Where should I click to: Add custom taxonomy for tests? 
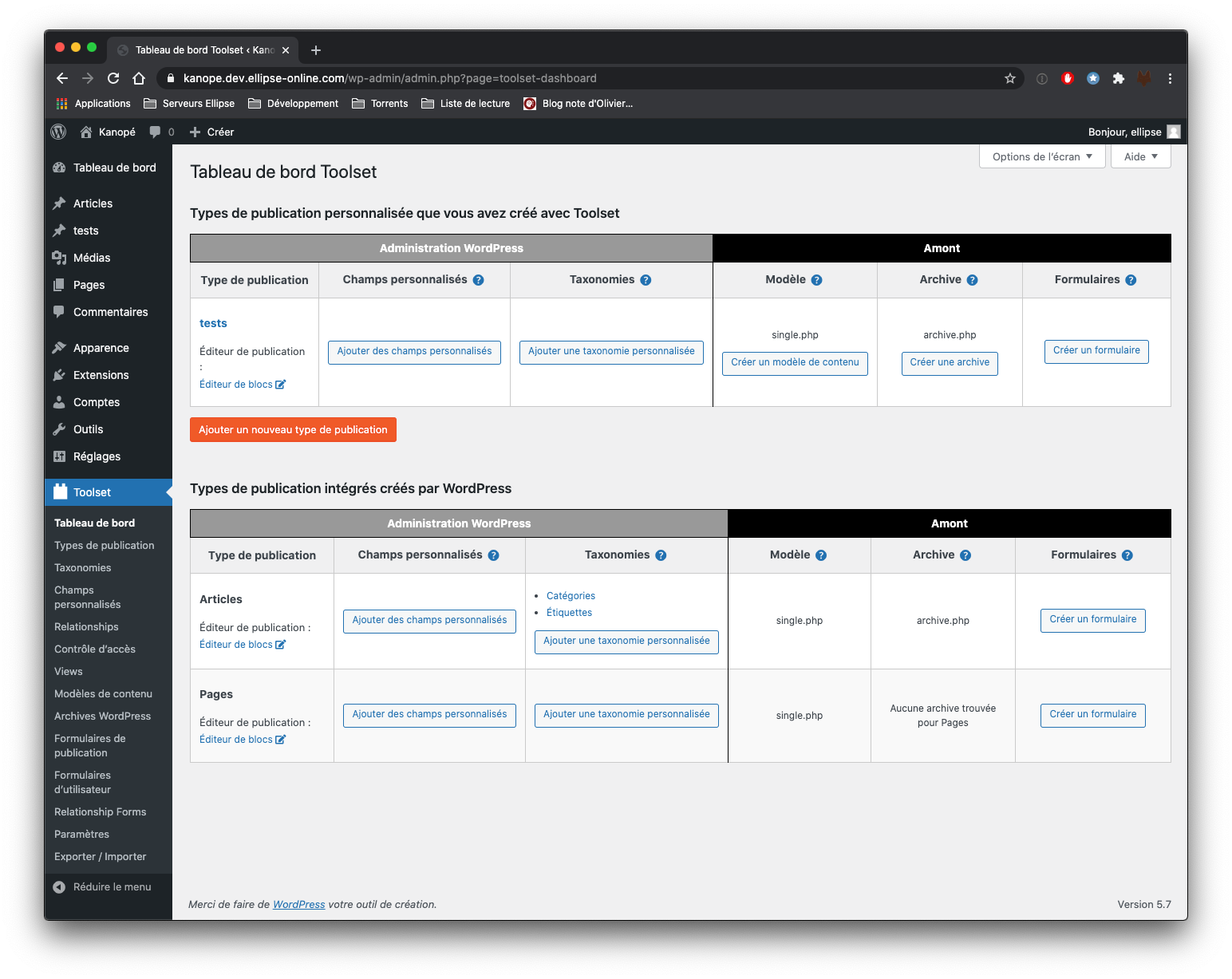pyautogui.click(x=611, y=352)
